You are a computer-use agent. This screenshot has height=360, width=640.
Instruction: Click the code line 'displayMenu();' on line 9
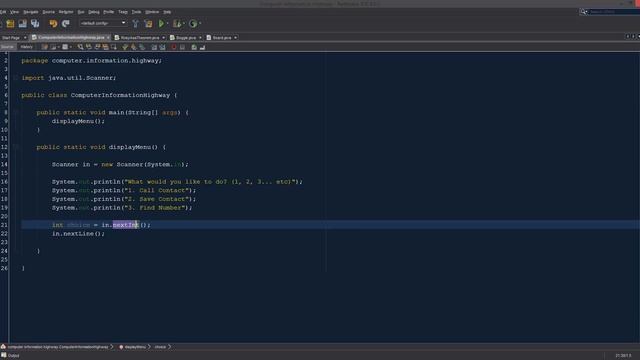(x=78, y=121)
